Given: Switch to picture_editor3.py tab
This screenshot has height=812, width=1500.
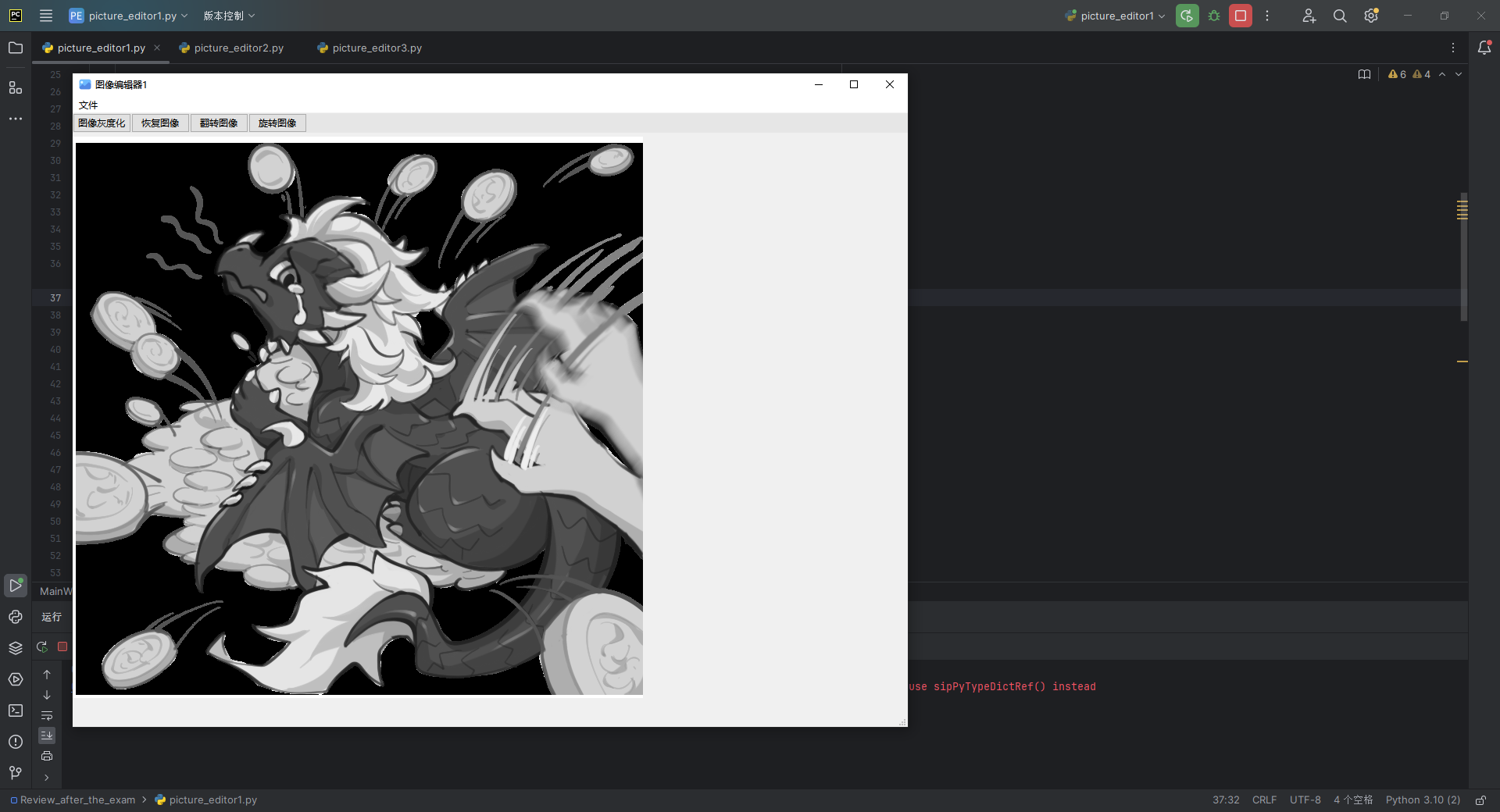Looking at the screenshot, I should coord(370,48).
